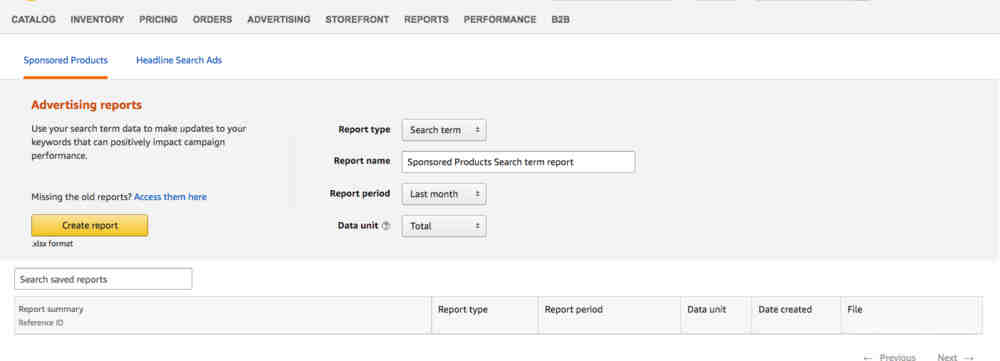Open the B2B menu
This screenshot has height=361, width=1000.
[x=561, y=20]
